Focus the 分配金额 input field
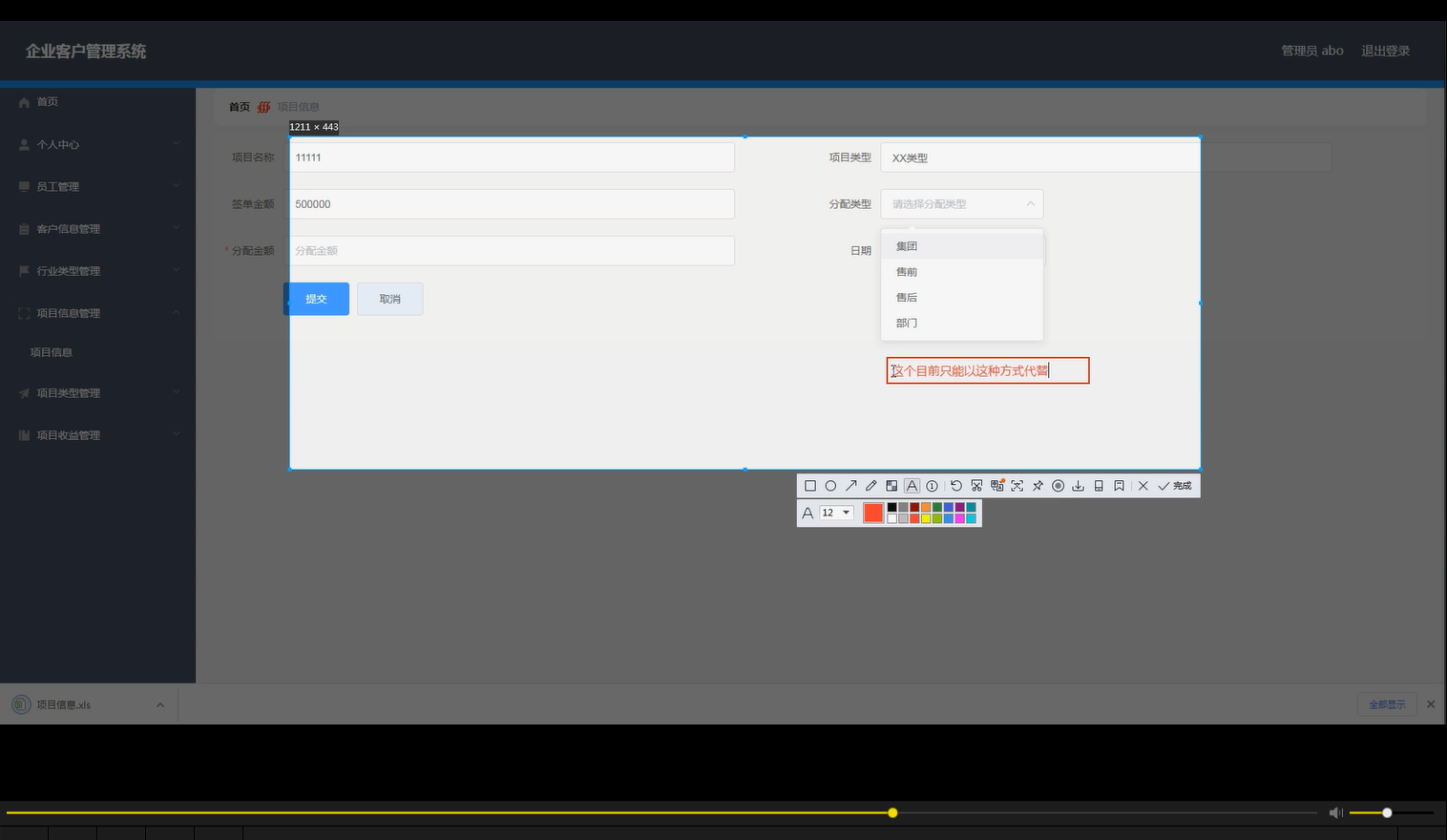This screenshot has height=840, width=1447. point(511,250)
